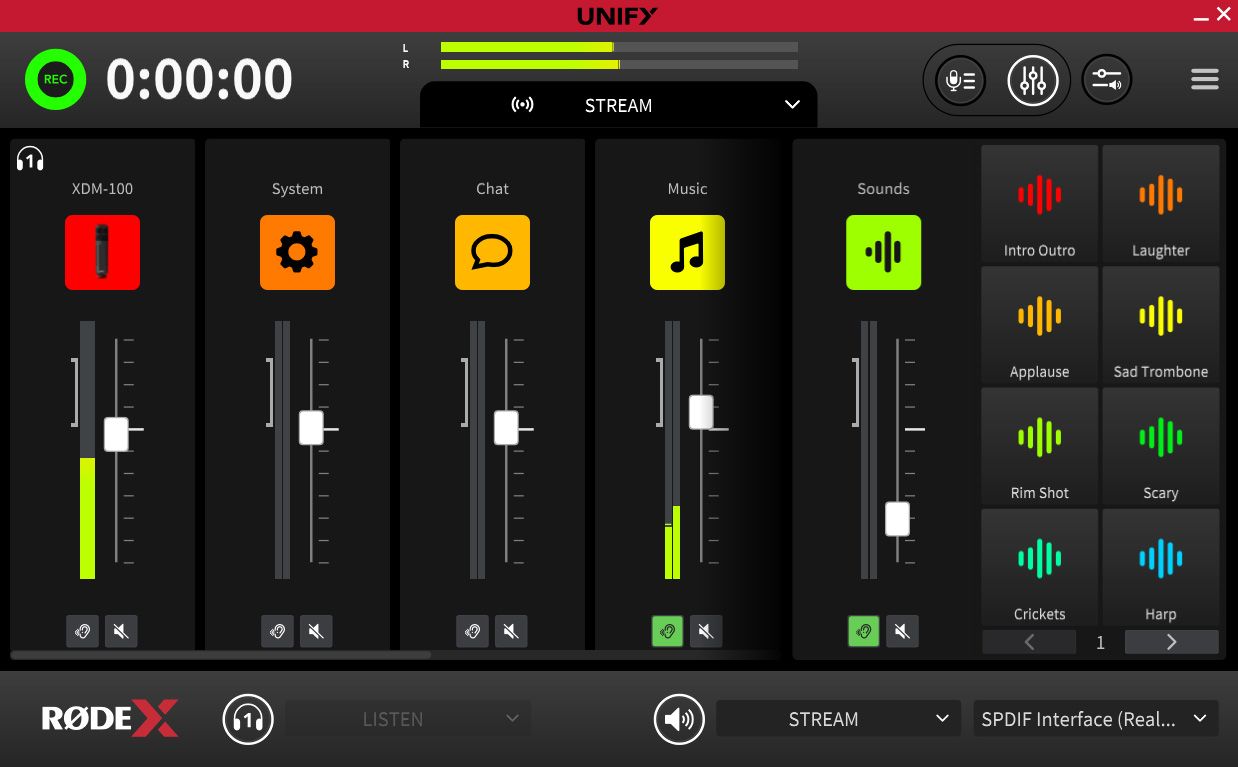Click the horizontal channel scrollbar
Image resolution: width=1238 pixels, height=767 pixels.
[220, 655]
